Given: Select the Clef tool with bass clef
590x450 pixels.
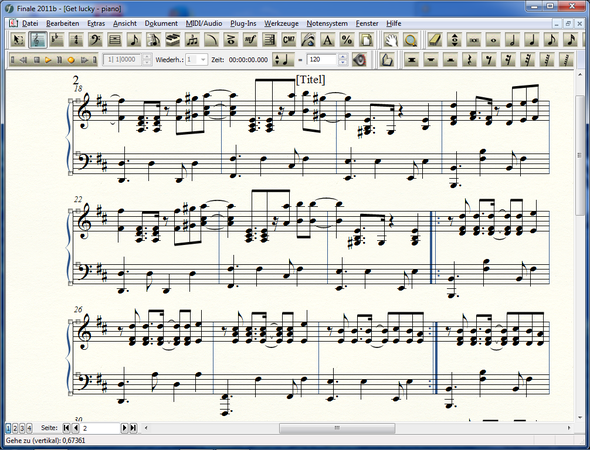Looking at the screenshot, I should (x=96, y=40).
